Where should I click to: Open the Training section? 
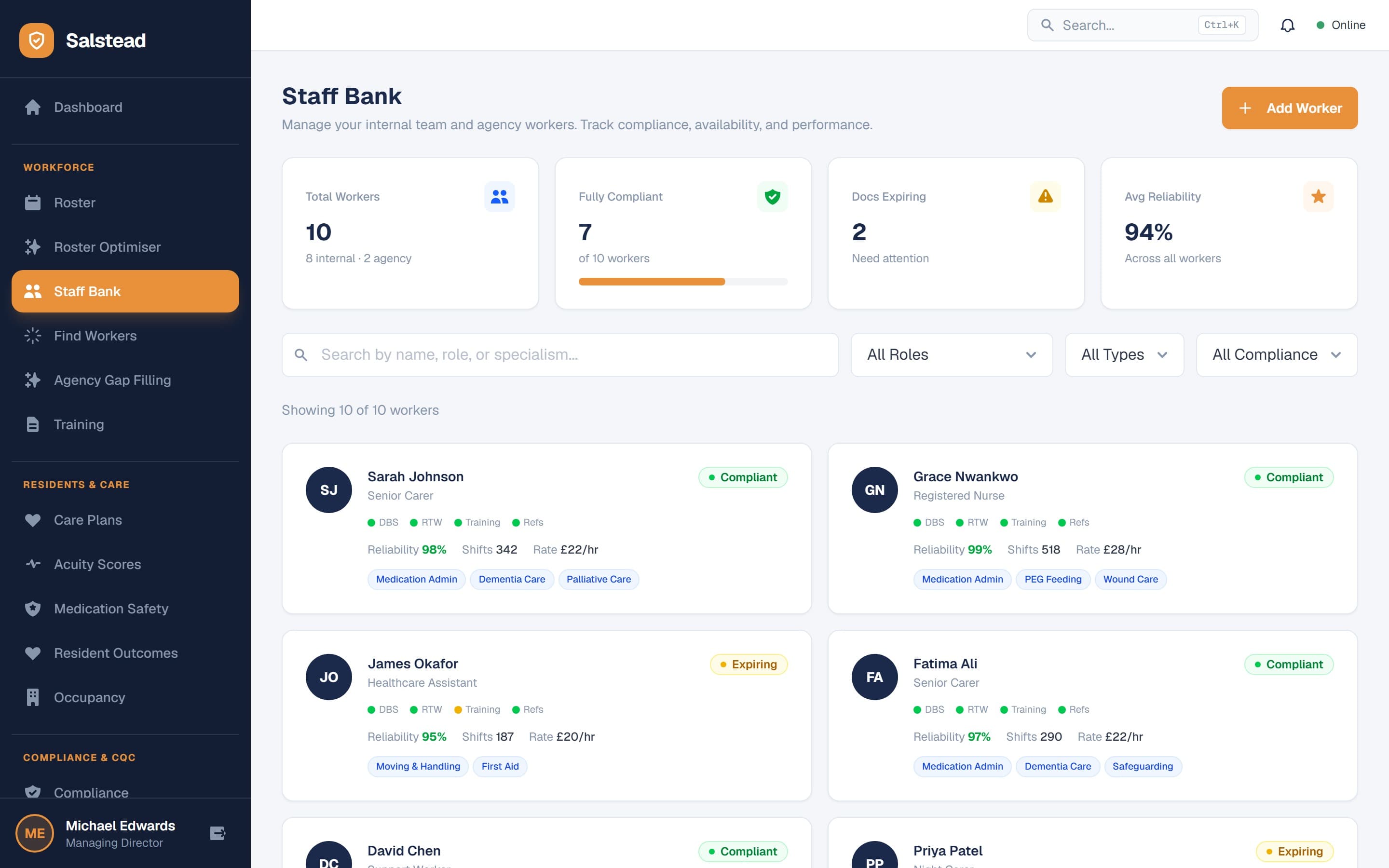125,424
